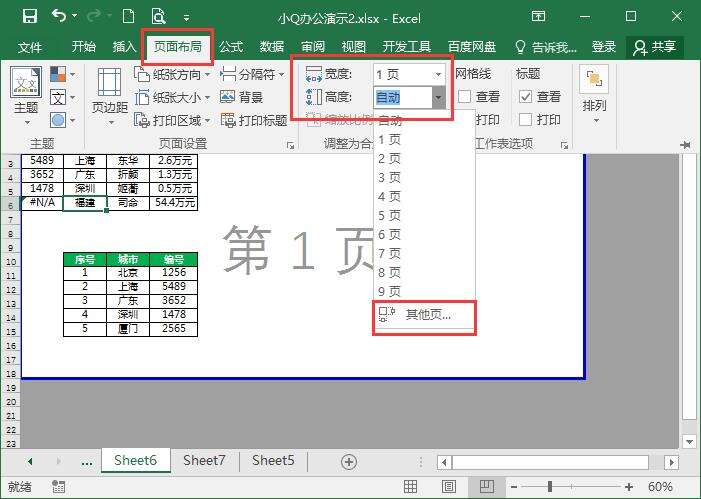The height and width of the screenshot is (499, 701).
Task: Uncheck the 标题 查看 checkbox
Action: point(525,97)
